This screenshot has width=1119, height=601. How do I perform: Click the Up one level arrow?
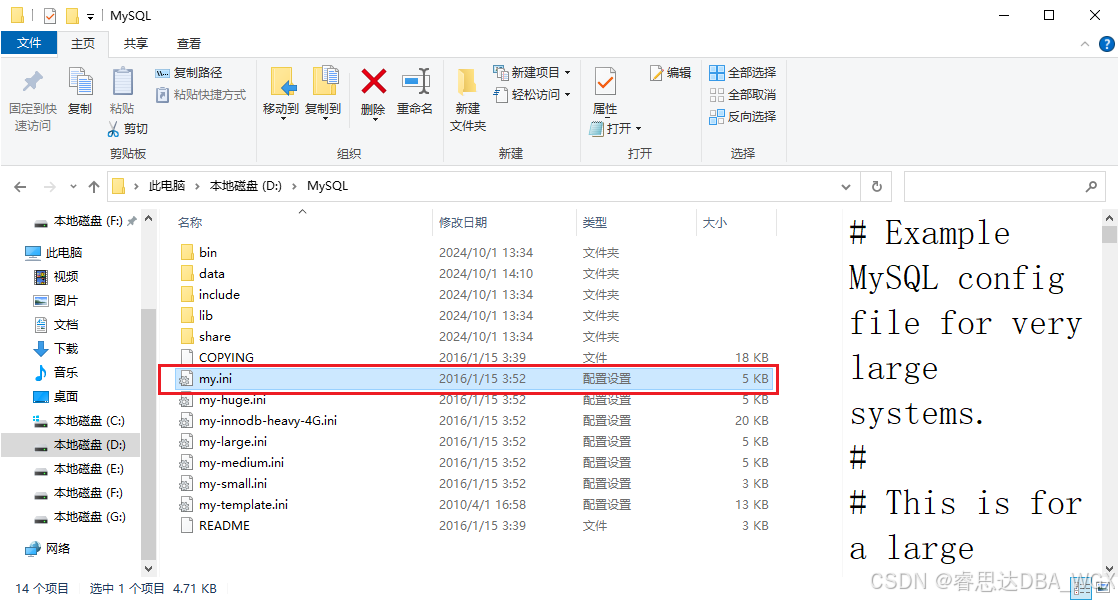click(x=93, y=187)
